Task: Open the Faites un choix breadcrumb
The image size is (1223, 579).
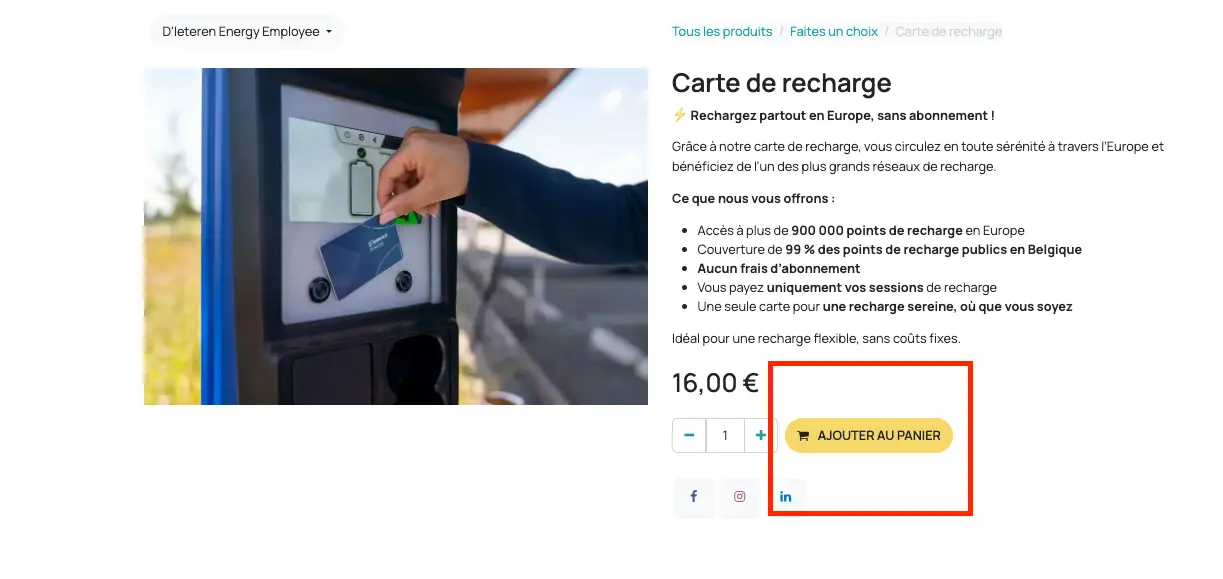Action: tap(834, 32)
